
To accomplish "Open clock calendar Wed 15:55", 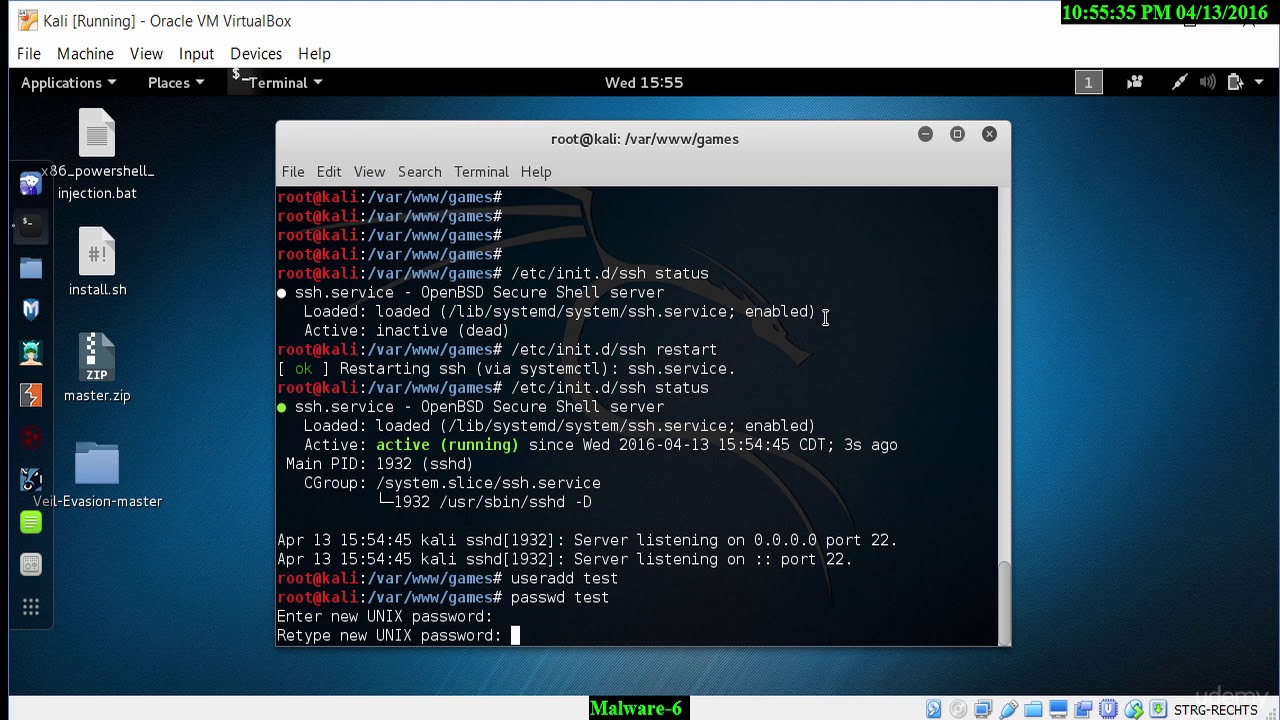I will (644, 83).
